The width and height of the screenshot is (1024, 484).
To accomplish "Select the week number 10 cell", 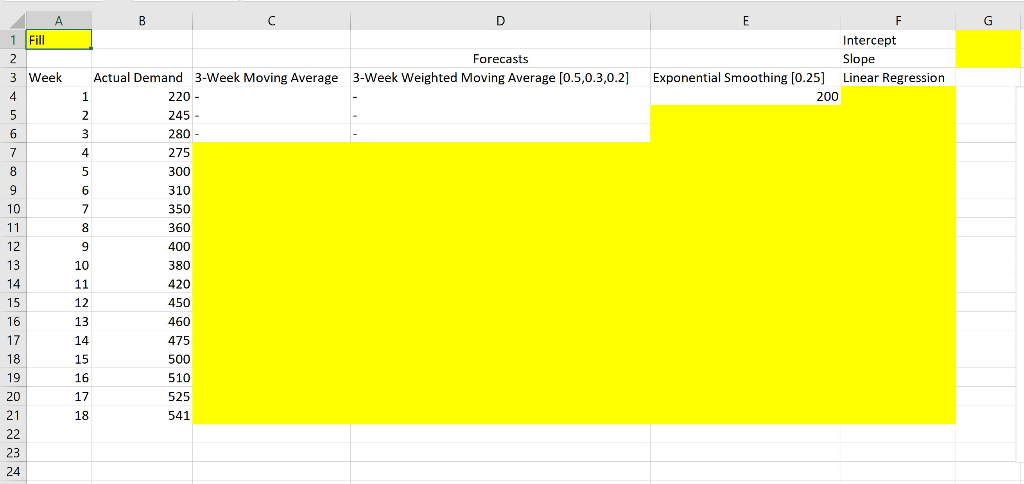I will (x=59, y=265).
